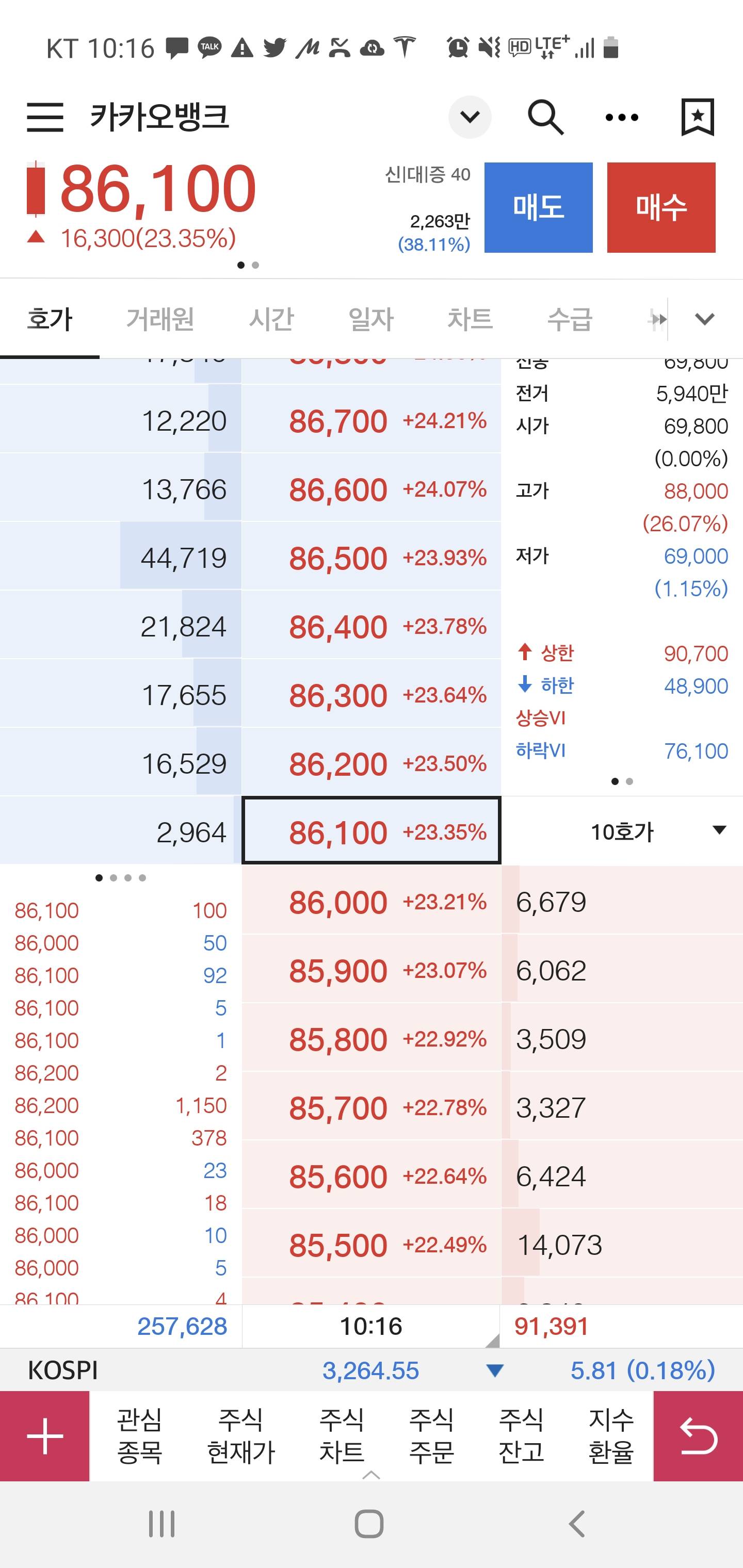Screen dimensions: 743x1568
Task: Tap the return arrow icon
Action: [x=698, y=1436]
